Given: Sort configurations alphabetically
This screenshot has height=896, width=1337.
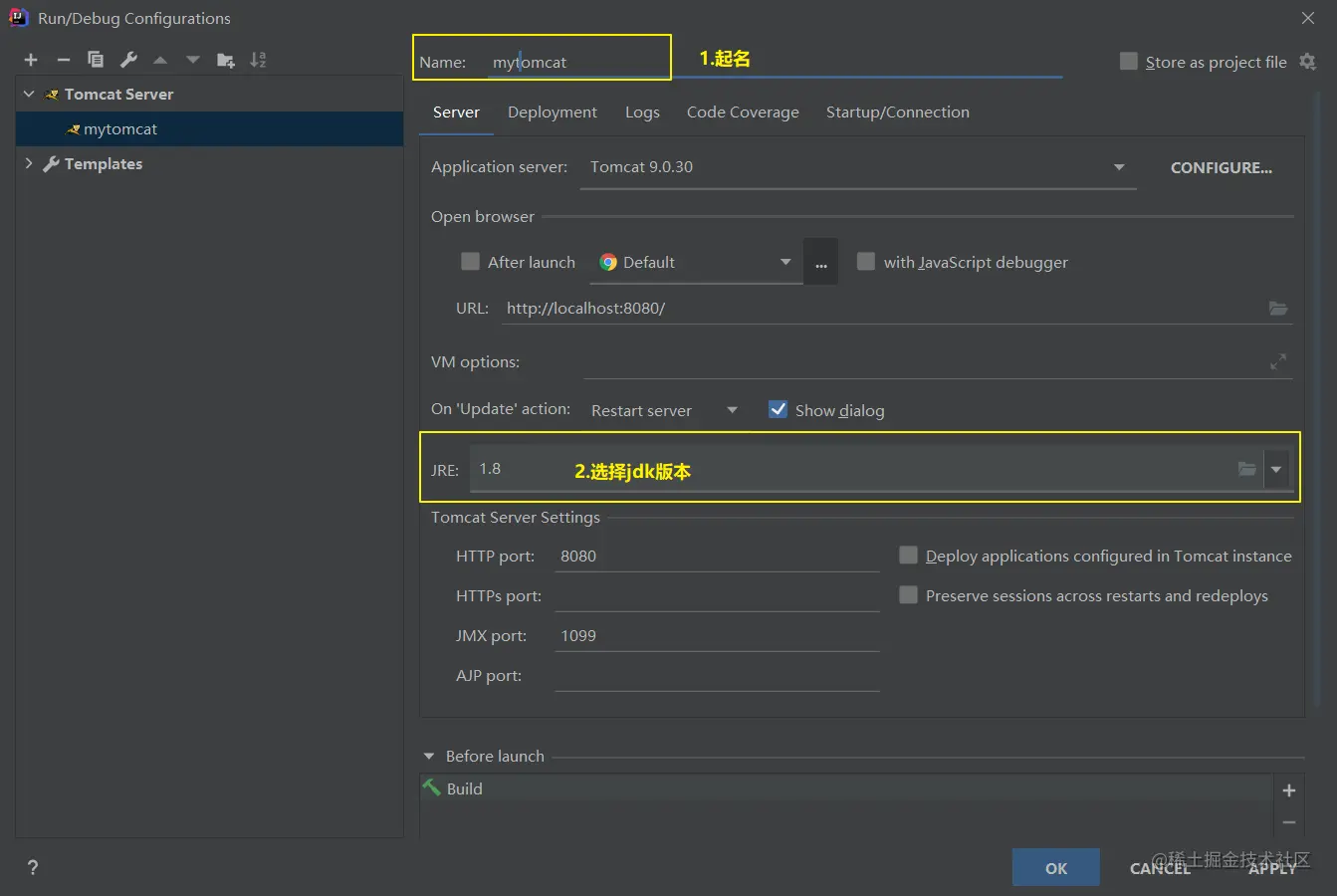Looking at the screenshot, I should pos(258,60).
